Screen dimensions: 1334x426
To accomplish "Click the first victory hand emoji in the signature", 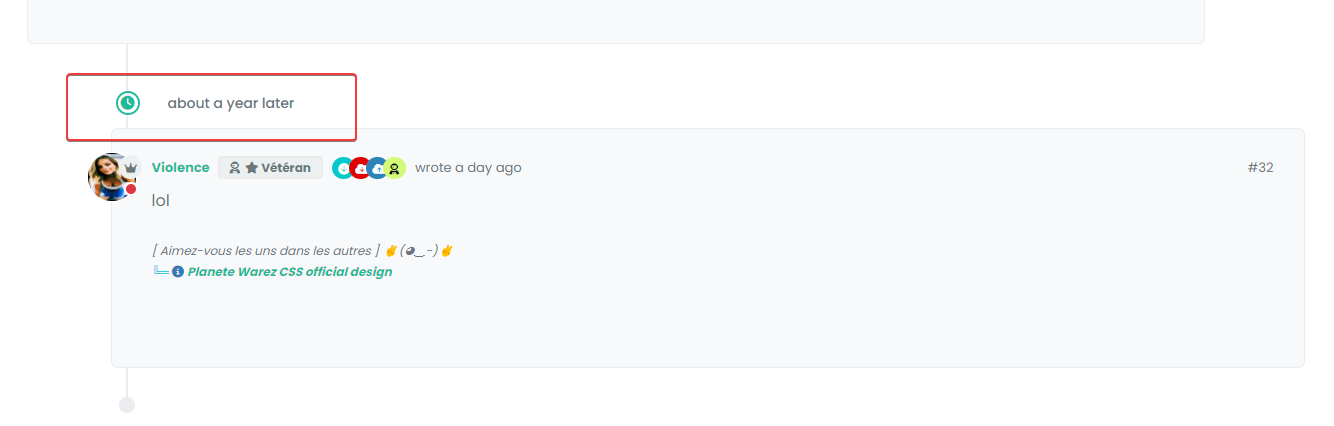I will click(391, 251).
